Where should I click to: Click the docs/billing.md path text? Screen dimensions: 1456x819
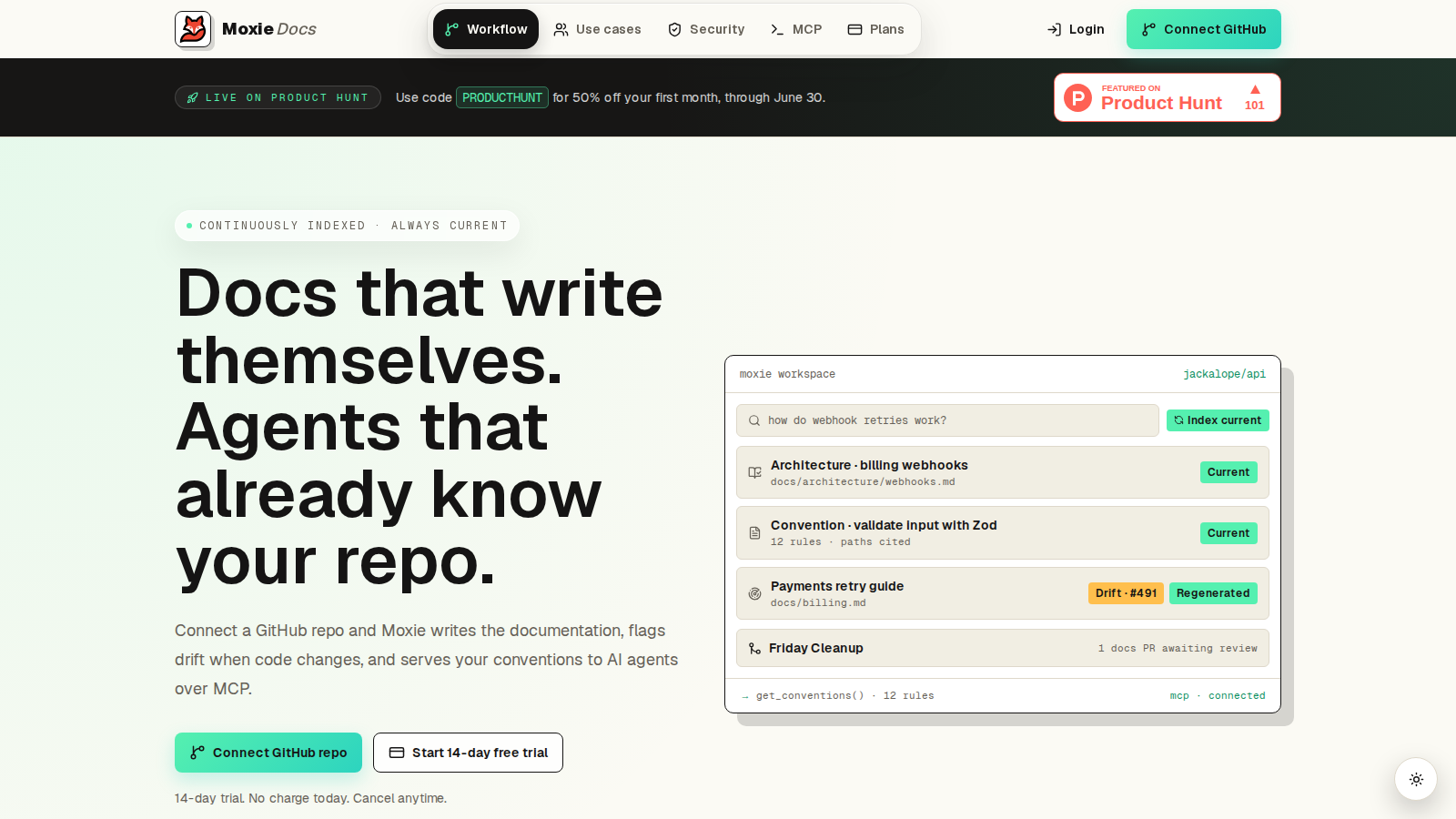(818, 603)
